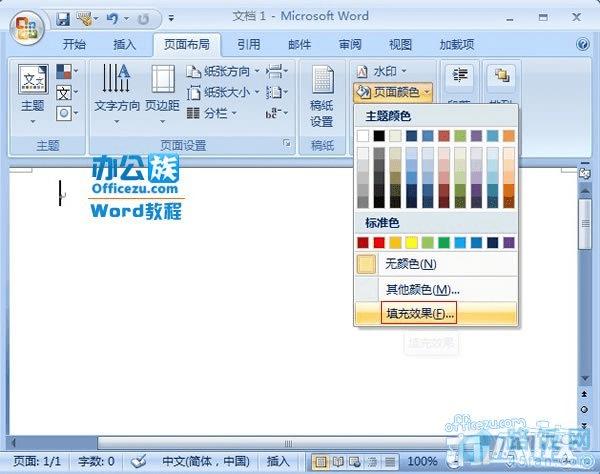Image resolution: width=600 pixels, height=474 pixels.
Task: Switch to the View tab (视图)
Action: (x=400, y=44)
